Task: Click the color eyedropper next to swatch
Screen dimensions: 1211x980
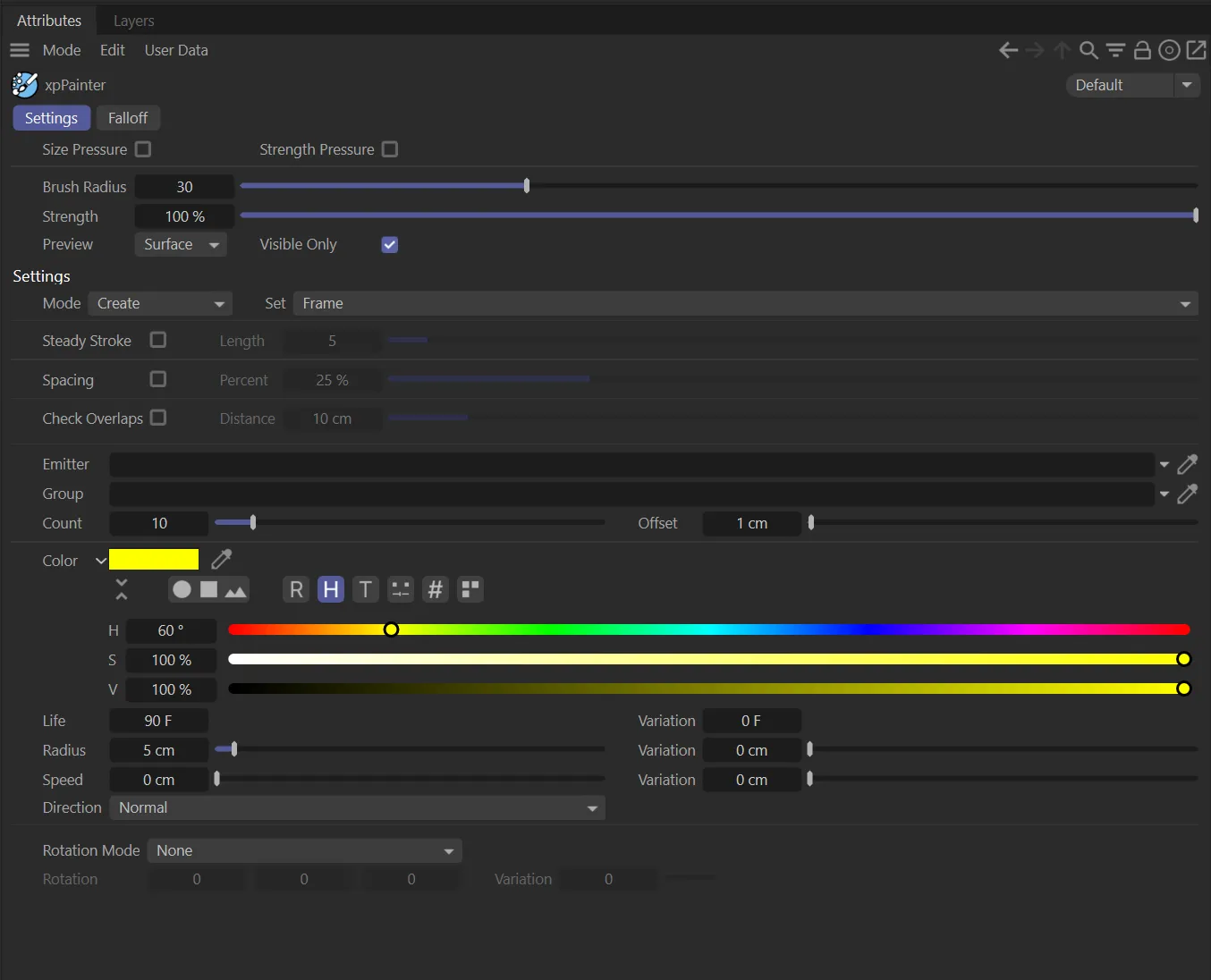Action: tap(221, 560)
